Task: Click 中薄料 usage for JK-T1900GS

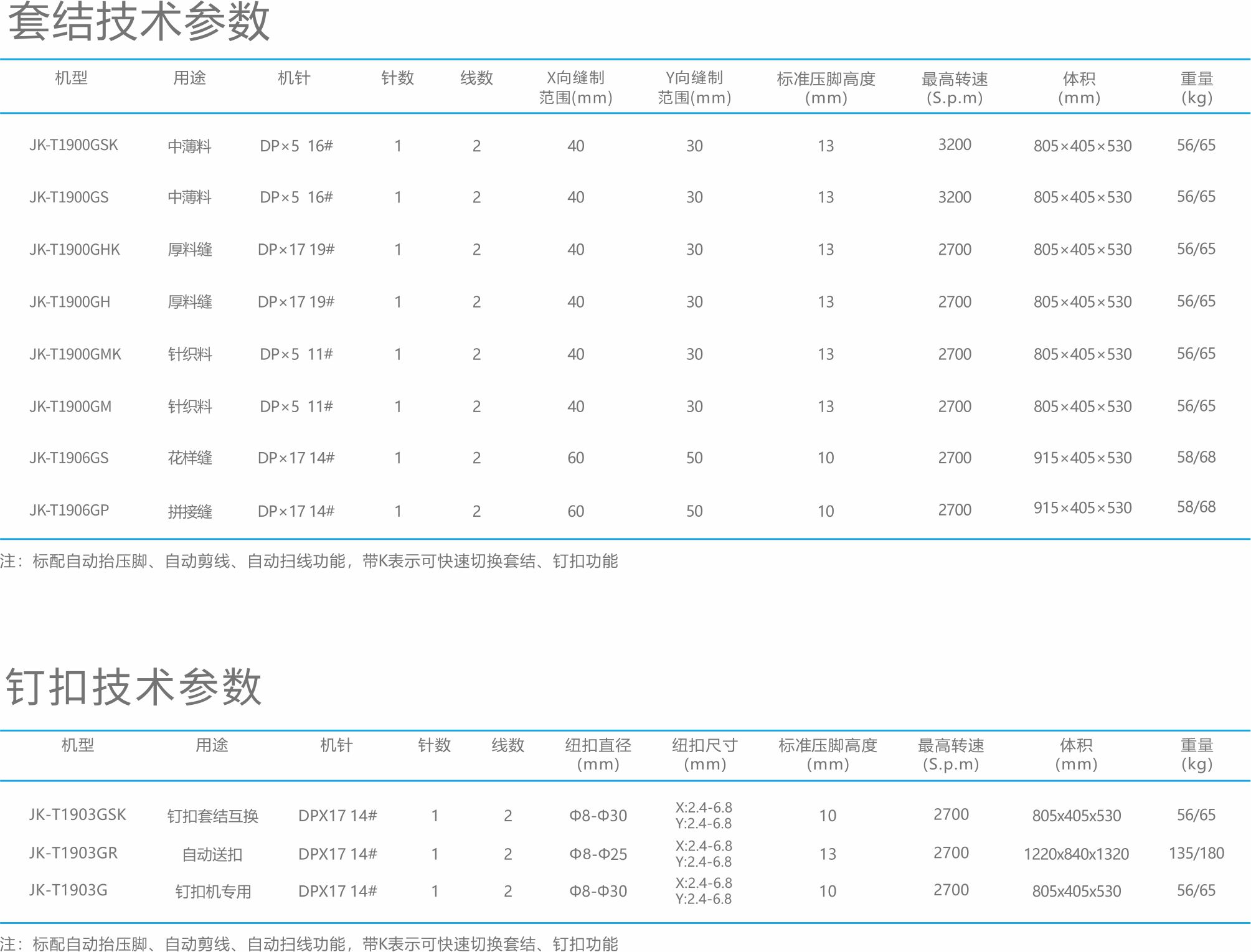Action: [190, 197]
